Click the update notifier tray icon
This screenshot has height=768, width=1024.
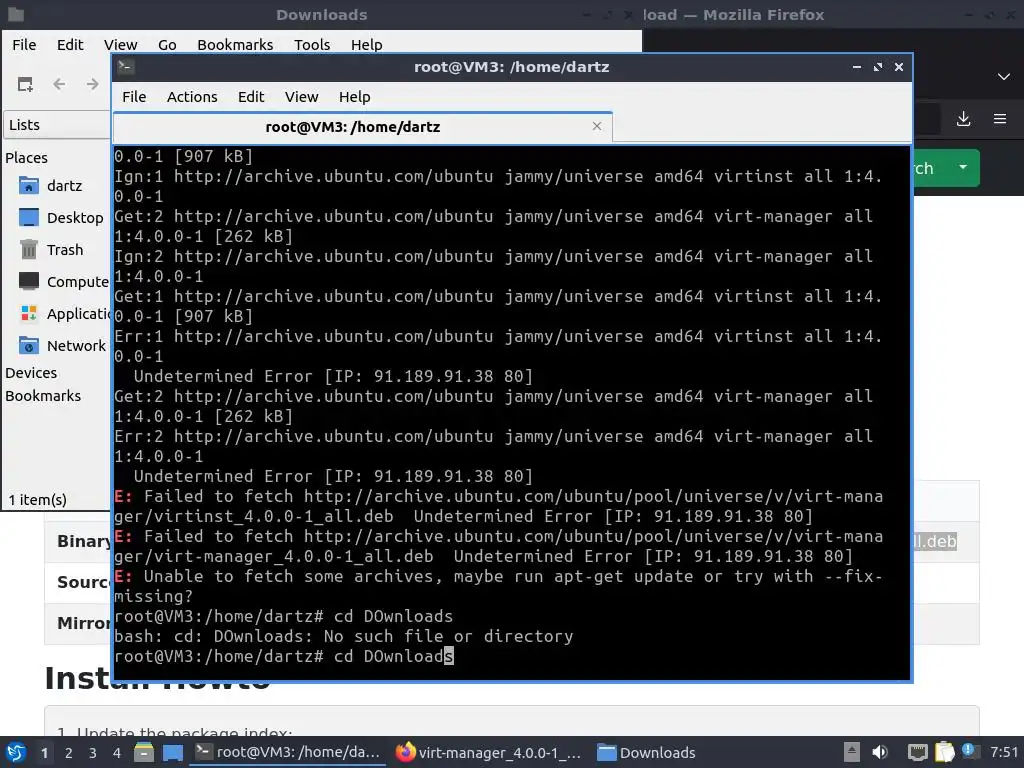click(969, 751)
